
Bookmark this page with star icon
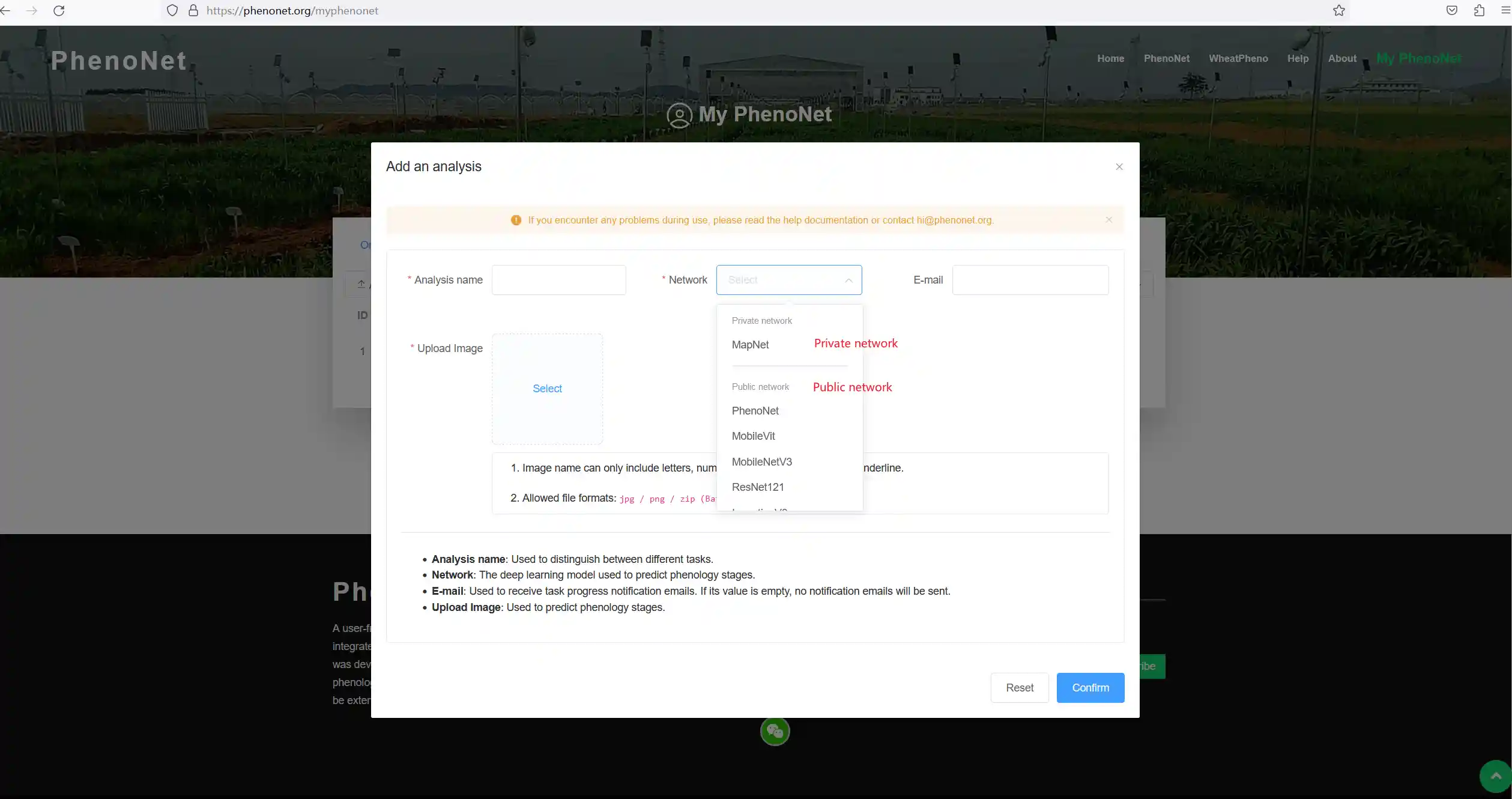tap(1339, 11)
